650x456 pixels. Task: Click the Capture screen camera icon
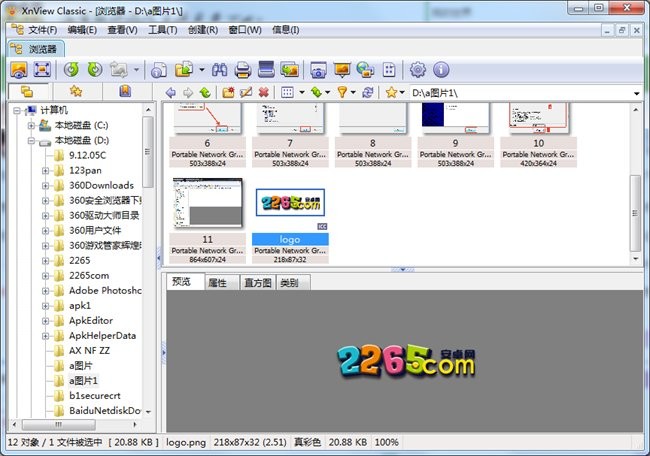click(x=318, y=70)
